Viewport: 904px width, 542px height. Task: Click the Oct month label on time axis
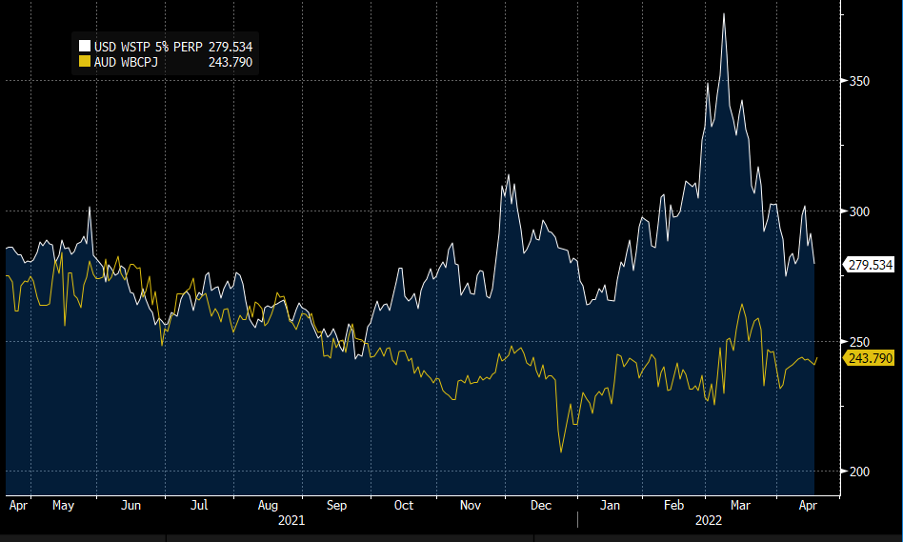pyautogui.click(x=403, y=505)
